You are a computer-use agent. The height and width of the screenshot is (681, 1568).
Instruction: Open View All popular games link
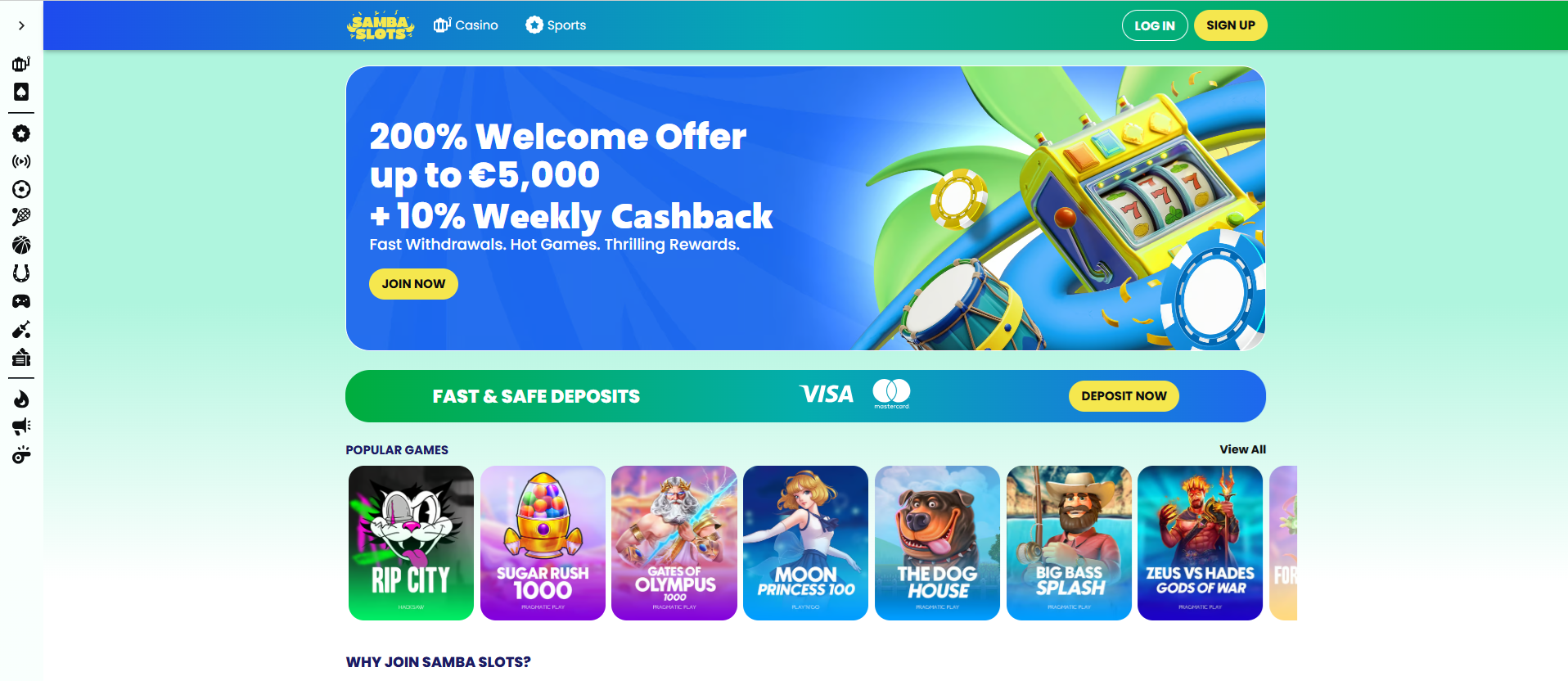click(1242, 449)
